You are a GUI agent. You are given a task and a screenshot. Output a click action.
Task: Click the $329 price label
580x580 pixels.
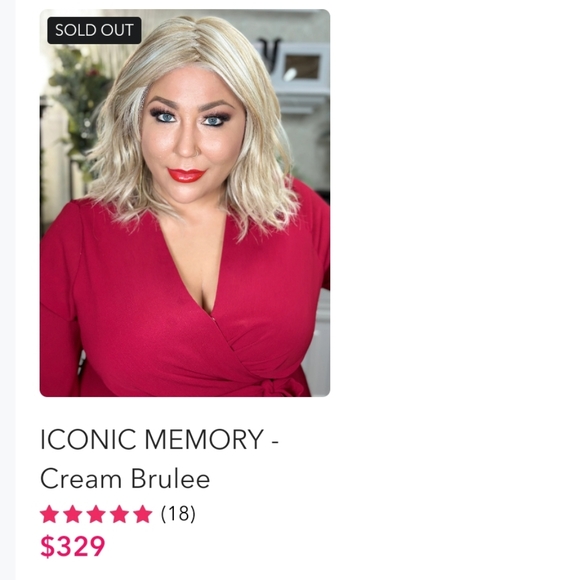click(72, 546)
